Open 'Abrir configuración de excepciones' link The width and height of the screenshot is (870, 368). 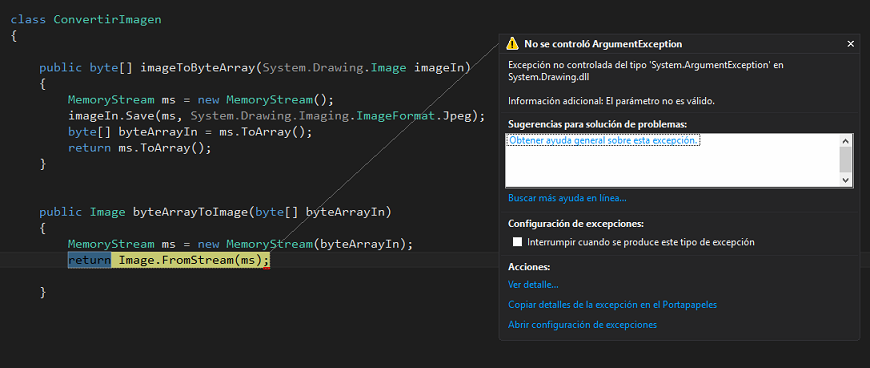pos(583,325)
